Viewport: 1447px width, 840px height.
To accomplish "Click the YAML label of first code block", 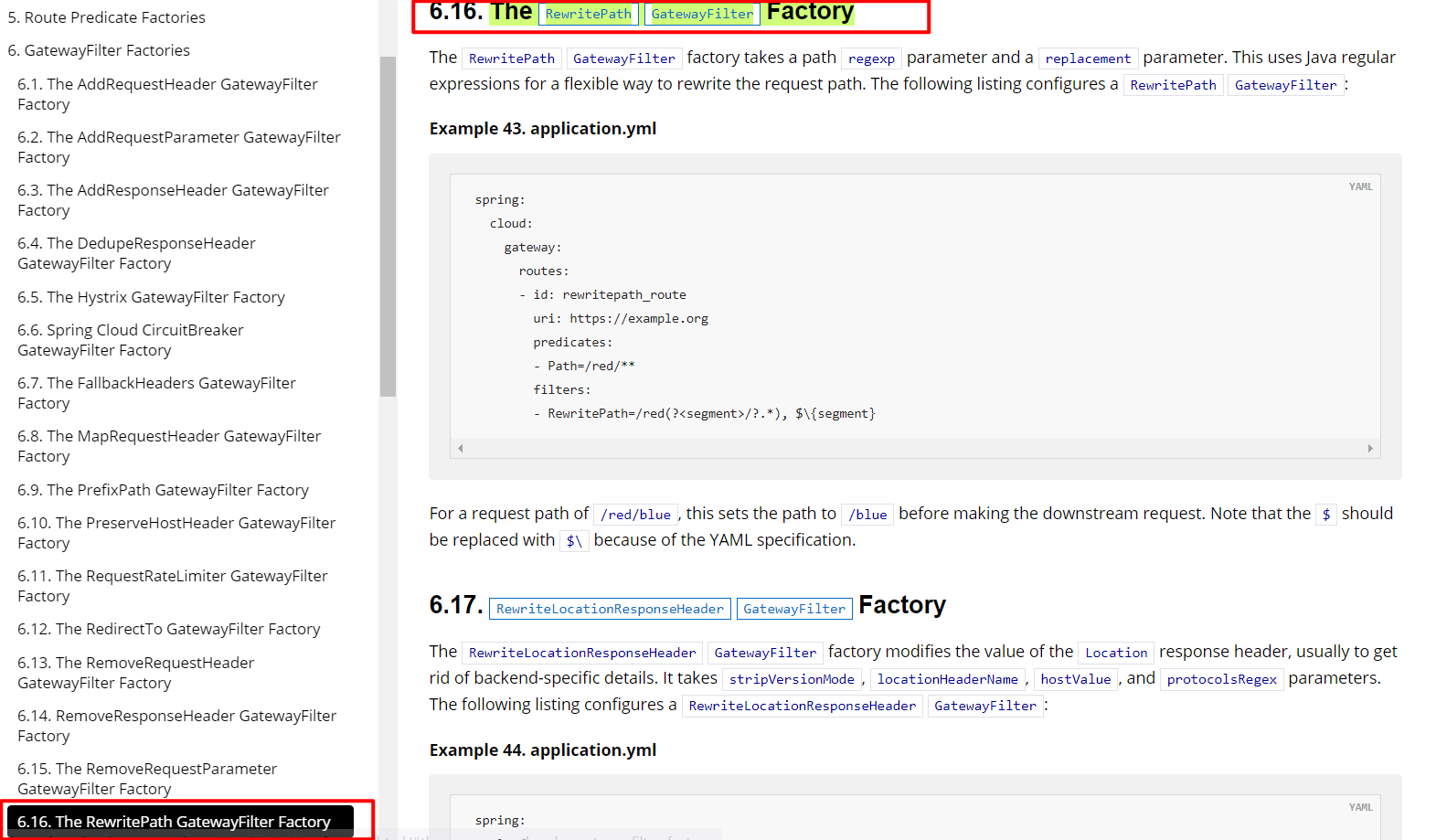I will (1360, 186).
